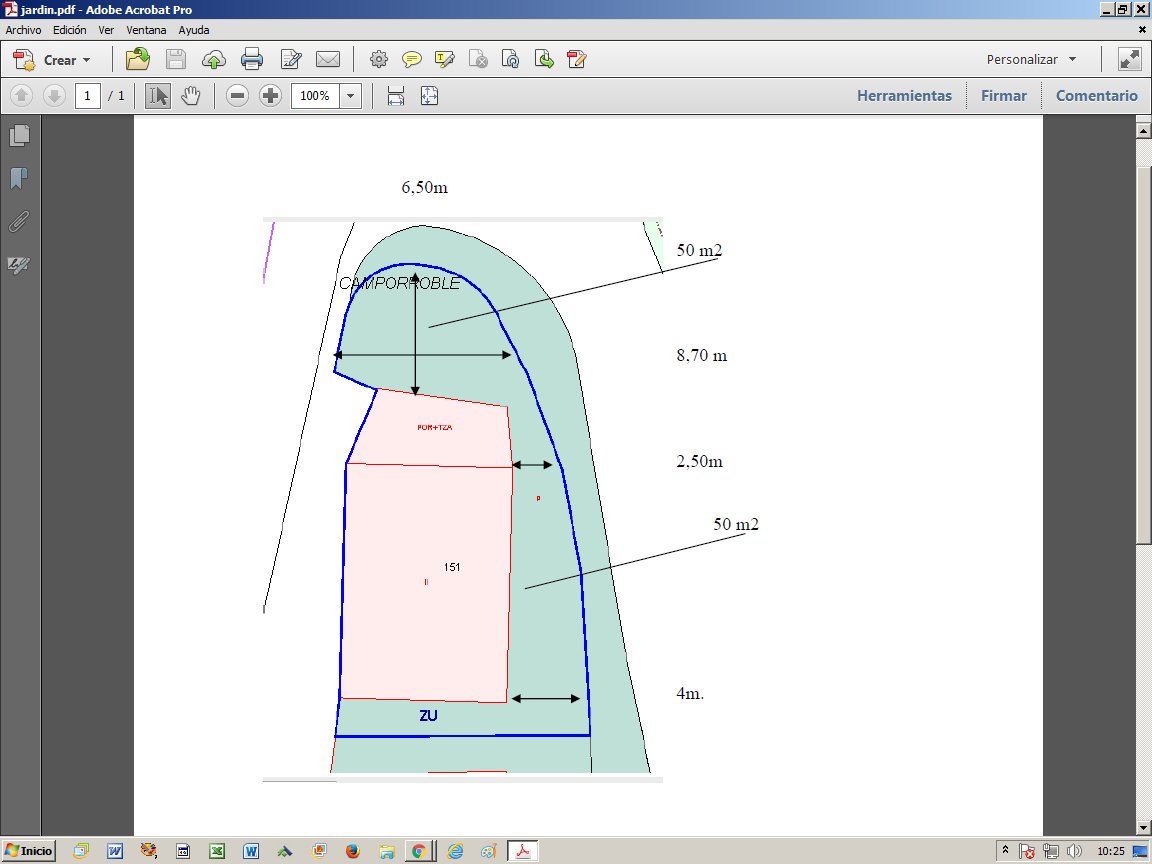
Task: Go to next page arrow
Action: click(x=54, y=96)
